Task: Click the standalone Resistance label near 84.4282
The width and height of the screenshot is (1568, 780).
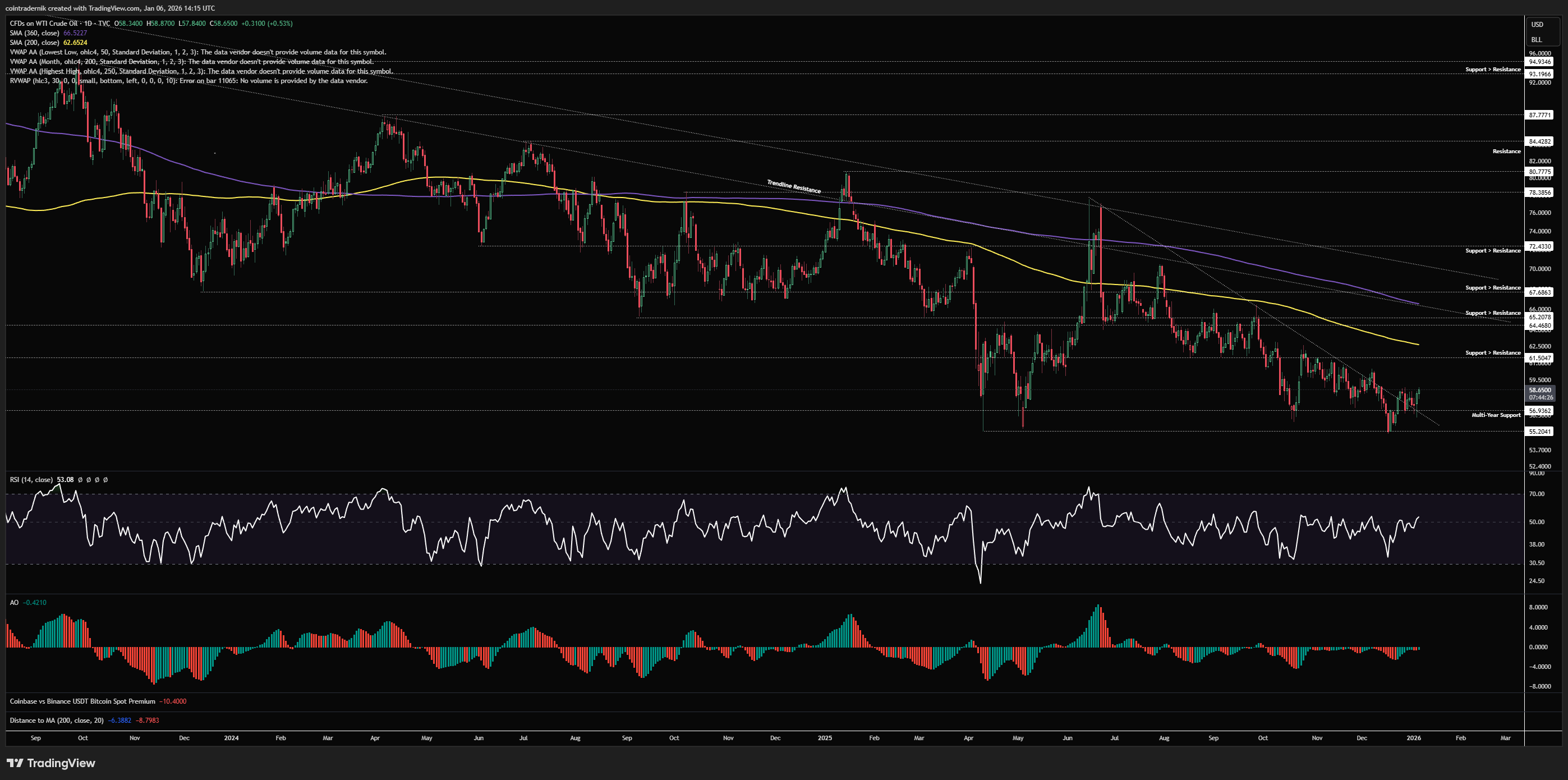Action: coord(1506,152)
